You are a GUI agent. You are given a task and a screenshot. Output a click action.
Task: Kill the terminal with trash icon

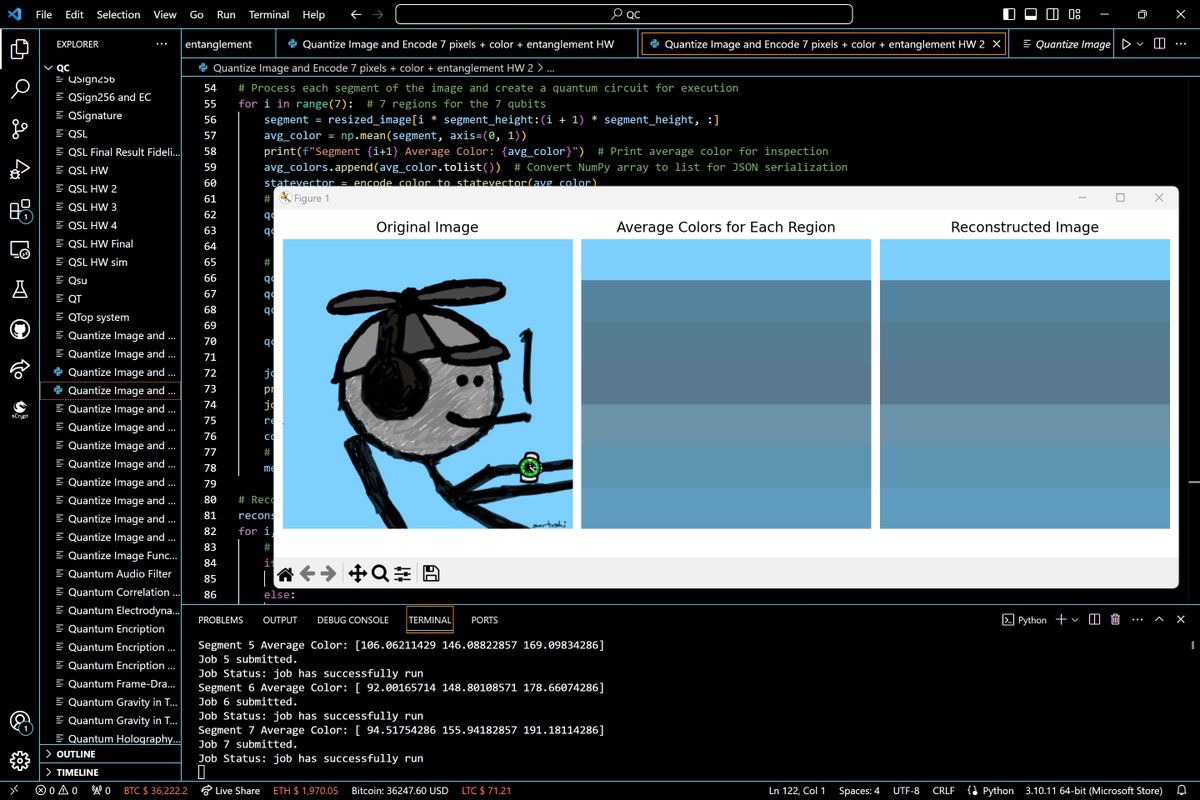coord(1115,620)
